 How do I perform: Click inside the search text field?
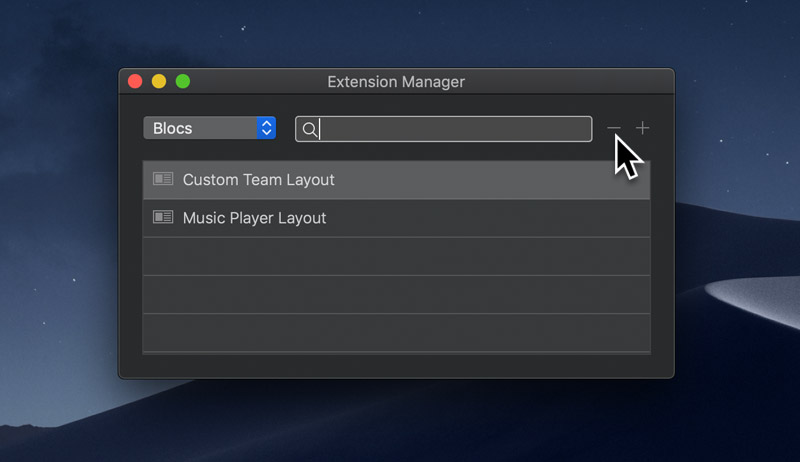(443, 129)
